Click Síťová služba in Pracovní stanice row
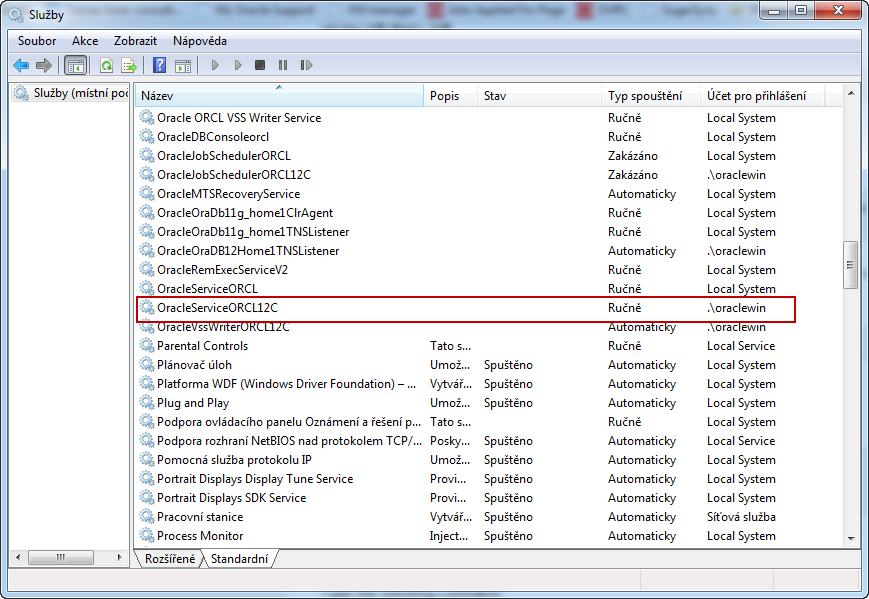 click(741, 517)
